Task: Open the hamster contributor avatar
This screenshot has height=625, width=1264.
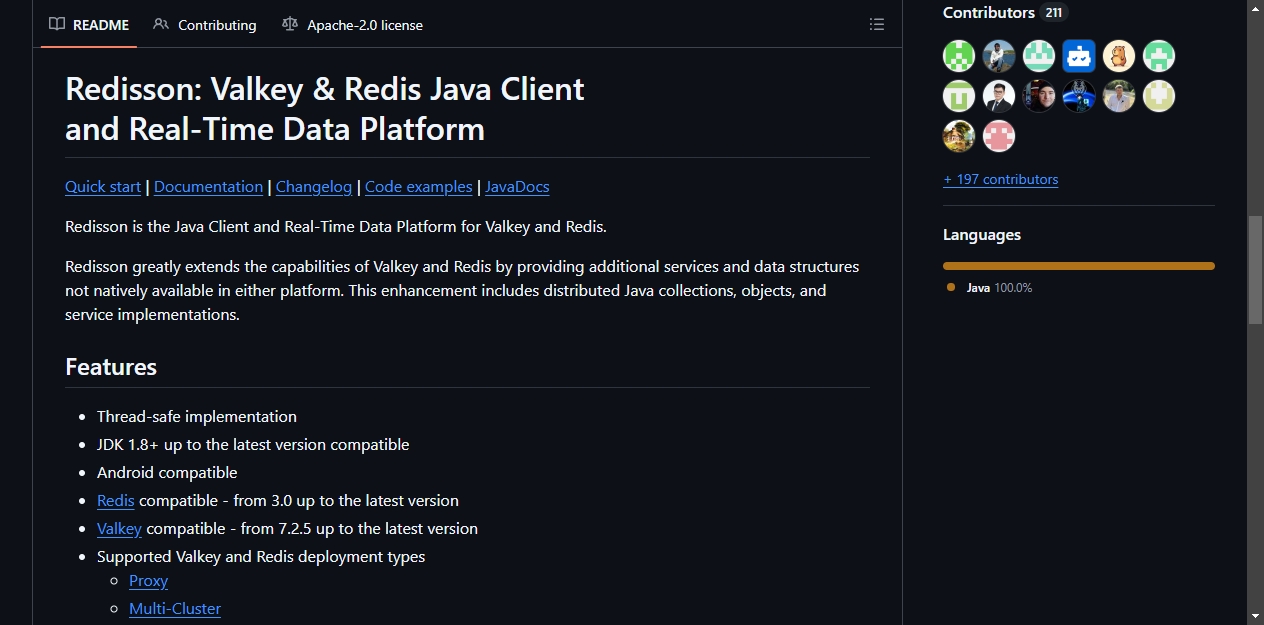Action: click(x=1119, y=56)
